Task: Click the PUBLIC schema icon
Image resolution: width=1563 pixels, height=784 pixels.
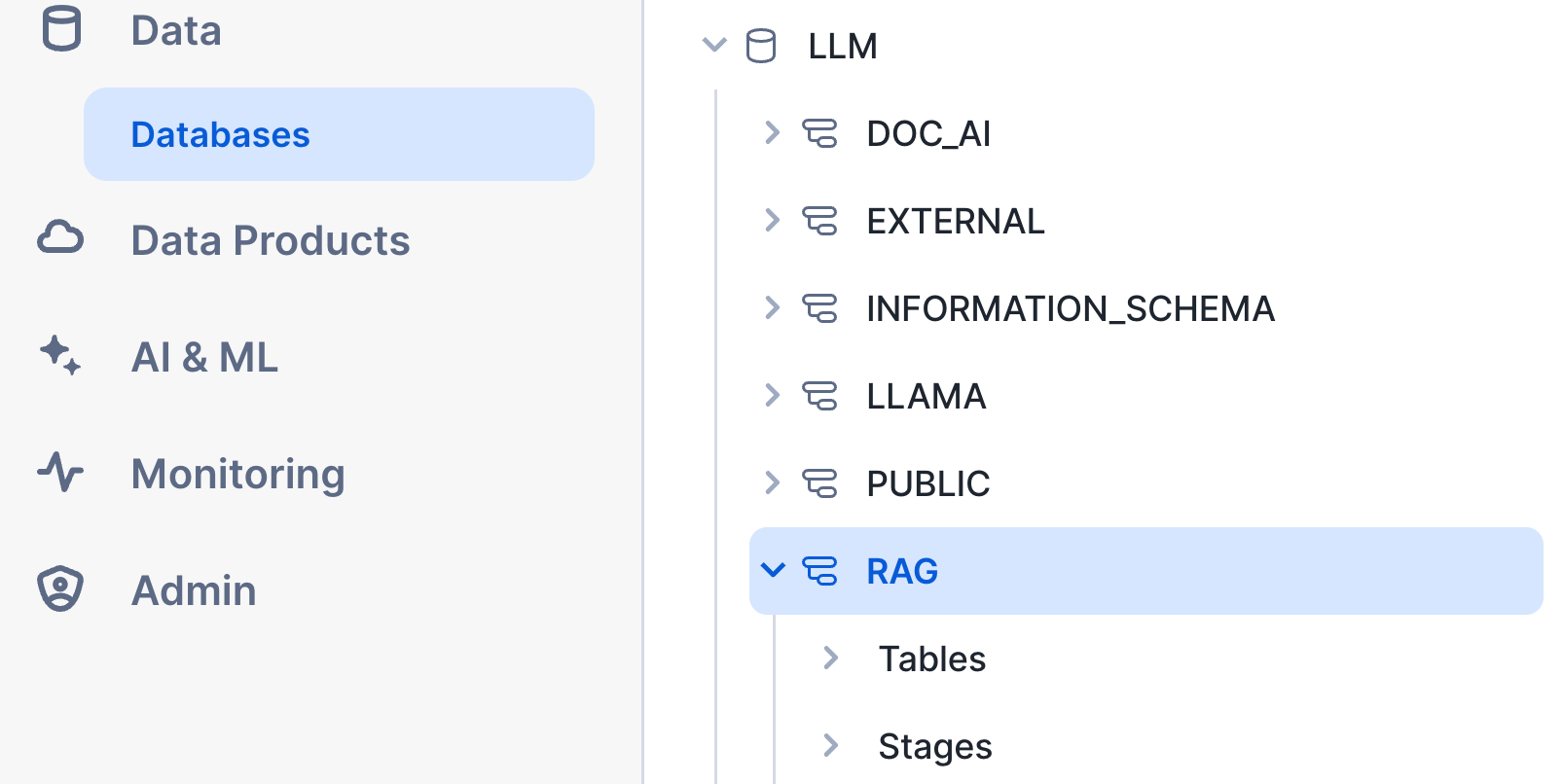Action: (x=819, y=483)
